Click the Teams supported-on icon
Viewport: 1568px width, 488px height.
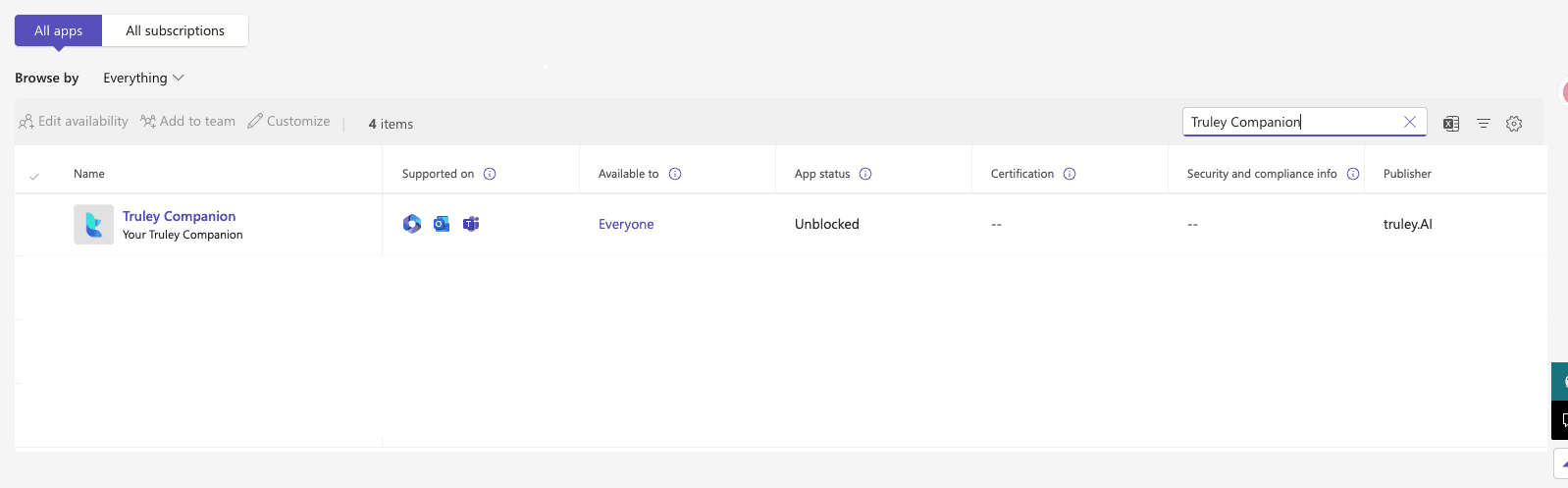click(471, 224)
